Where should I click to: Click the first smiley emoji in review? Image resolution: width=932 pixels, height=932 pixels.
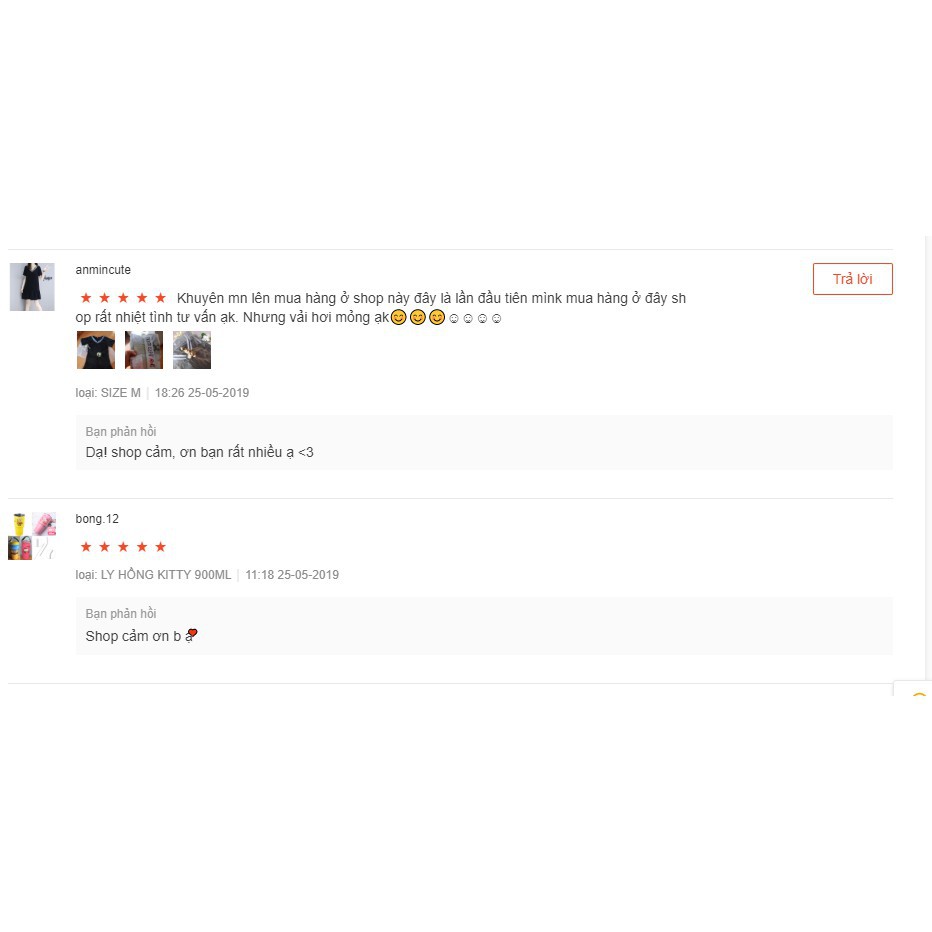click(x=398, y=317)
